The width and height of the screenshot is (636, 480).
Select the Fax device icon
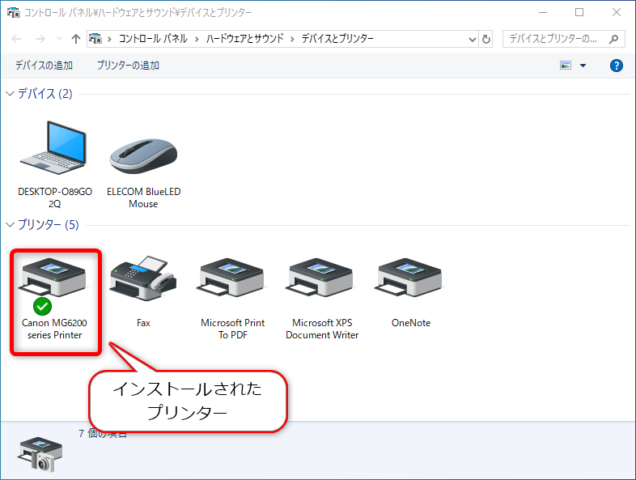coord(143,278)
